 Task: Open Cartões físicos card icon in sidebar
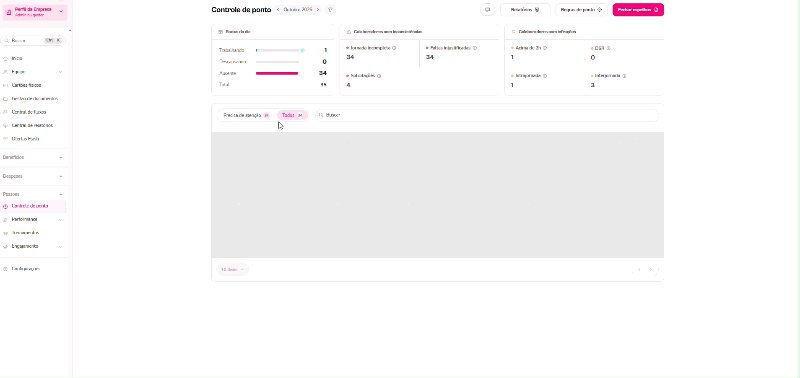6,85
